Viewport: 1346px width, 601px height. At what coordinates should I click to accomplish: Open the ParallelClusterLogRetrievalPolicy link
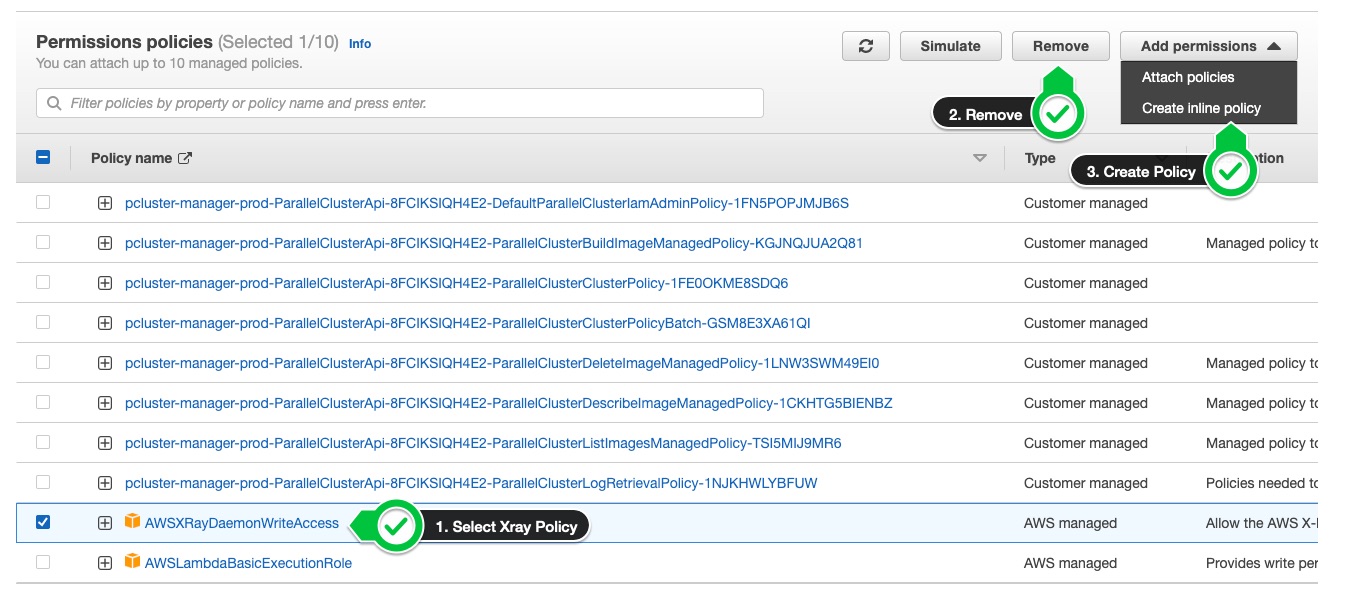click(x=470, y=482)
